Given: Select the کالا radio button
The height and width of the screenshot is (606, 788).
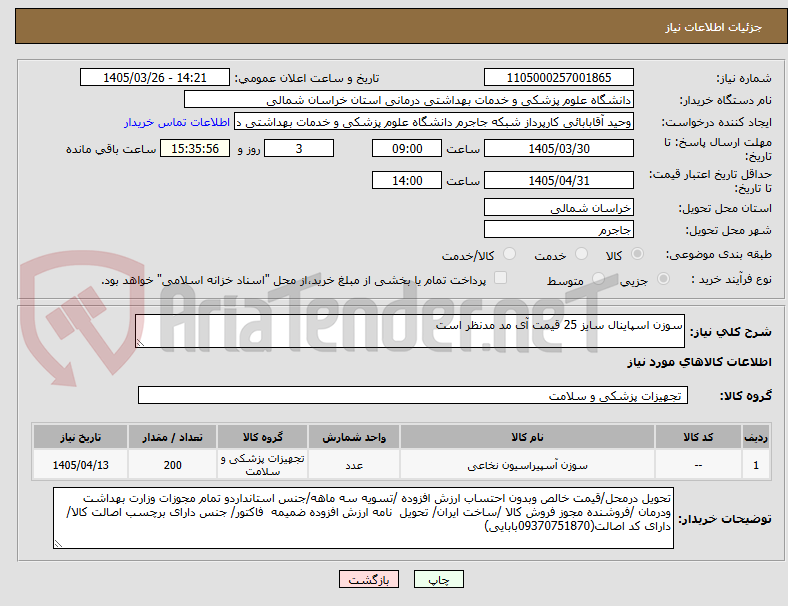Looking at the screenshot, I should (637, 254).
